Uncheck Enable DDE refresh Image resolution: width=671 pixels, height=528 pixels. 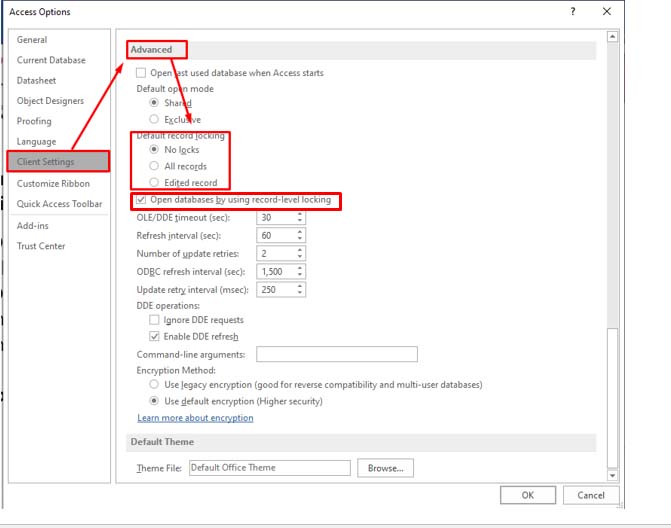click(154, 336)
